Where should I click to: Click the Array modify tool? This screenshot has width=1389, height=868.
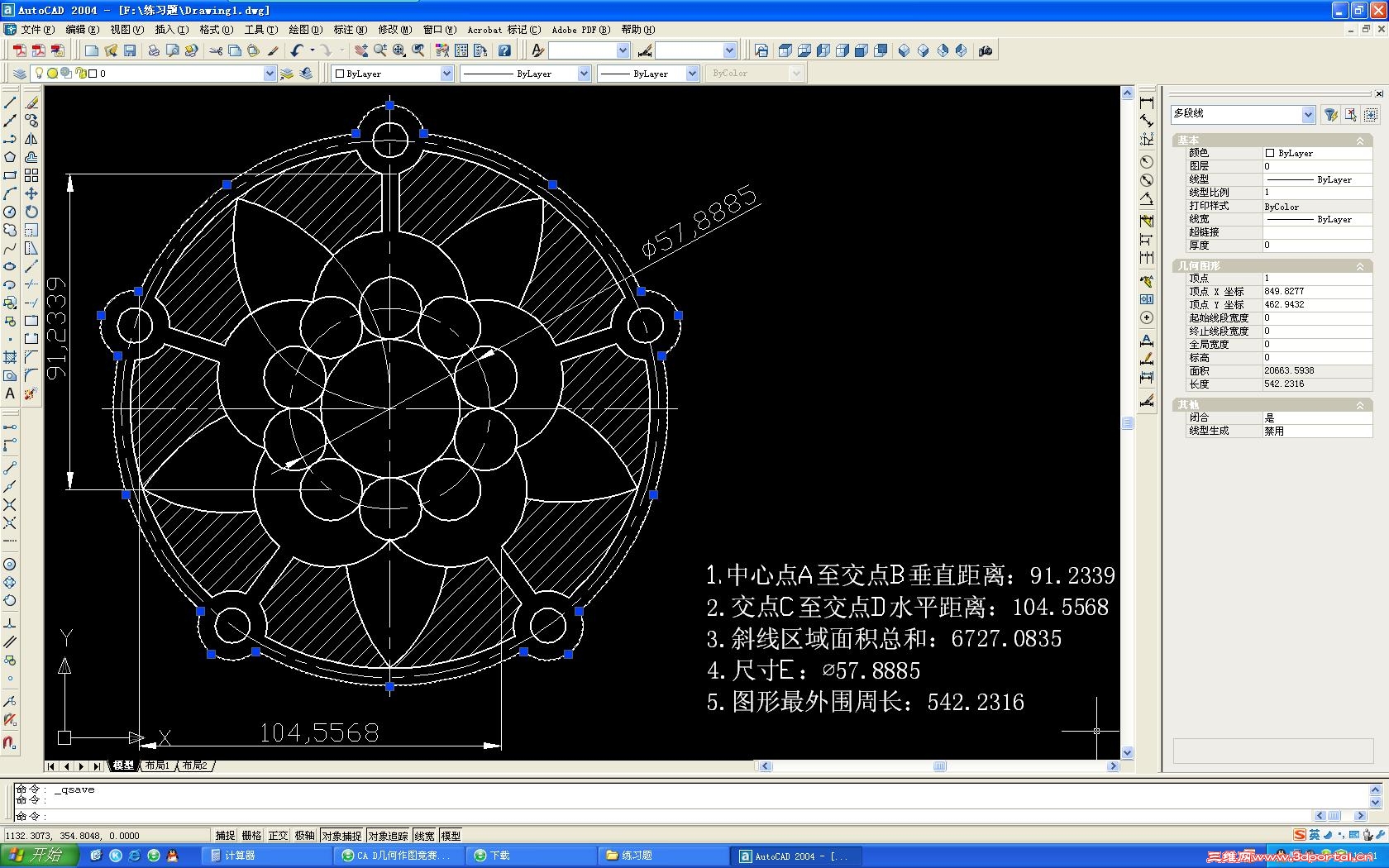point(31,175)
